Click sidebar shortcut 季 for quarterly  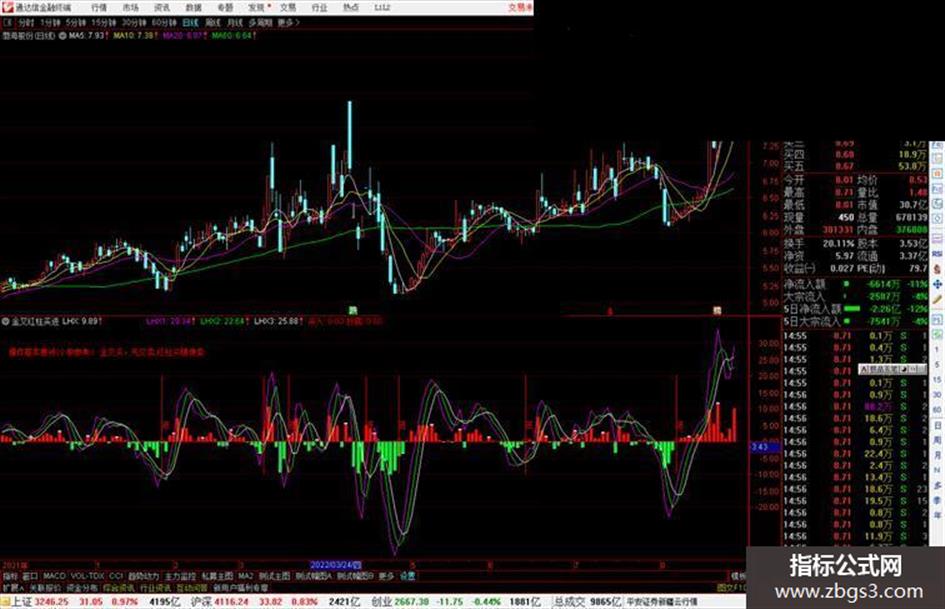pyautogui.click(x=937, y=500)
